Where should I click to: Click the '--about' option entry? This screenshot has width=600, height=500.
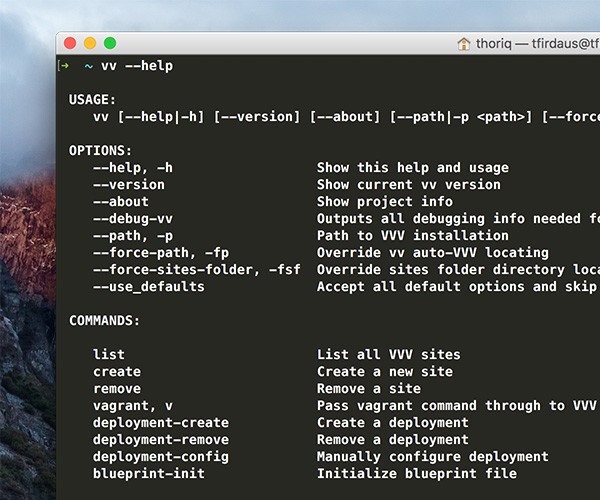coord(121,201)
